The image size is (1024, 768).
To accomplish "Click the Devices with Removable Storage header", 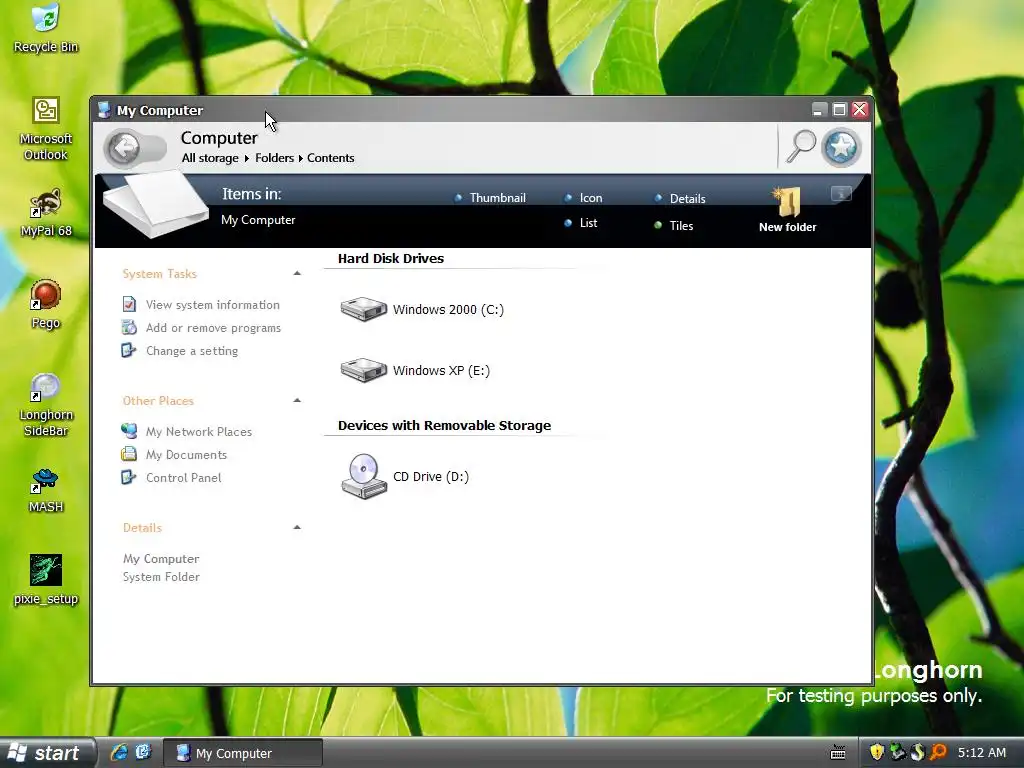I will click(444, 426).
